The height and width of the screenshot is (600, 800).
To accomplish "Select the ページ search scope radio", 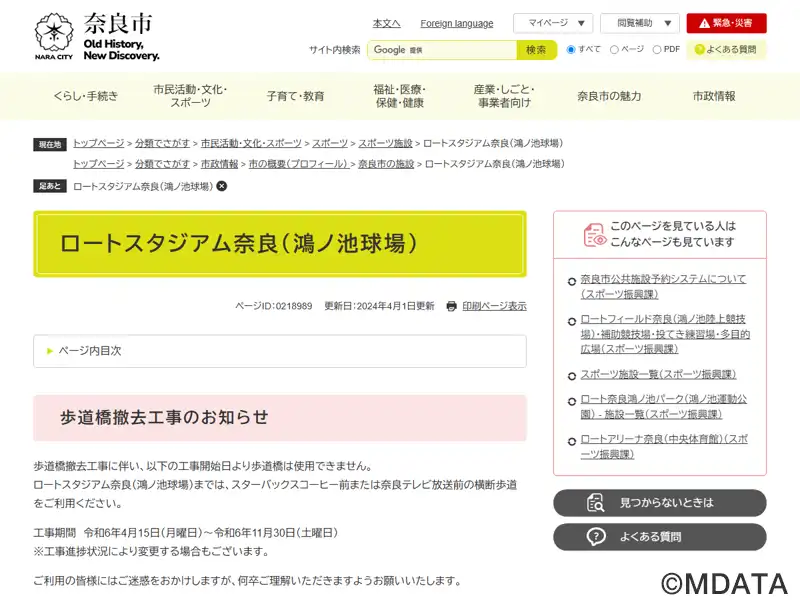I will coord(614,49).
